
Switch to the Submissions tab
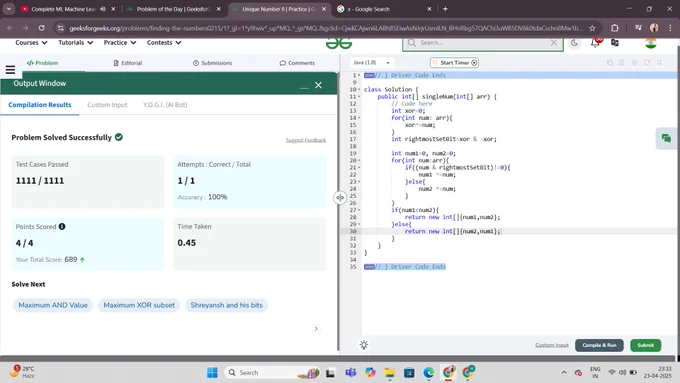[x=212, y=63]
